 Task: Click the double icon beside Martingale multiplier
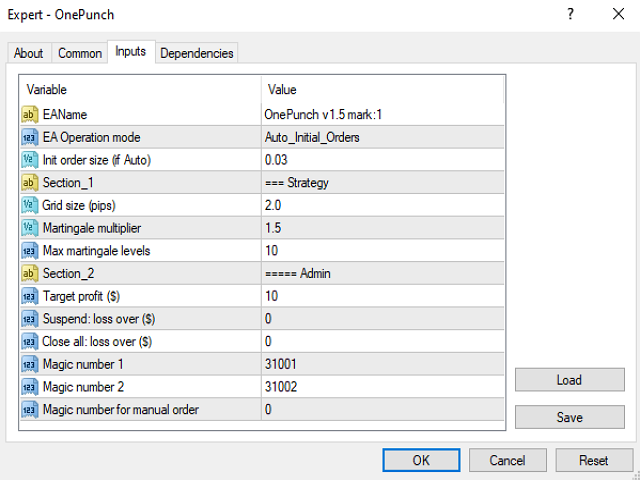point(30,228)
